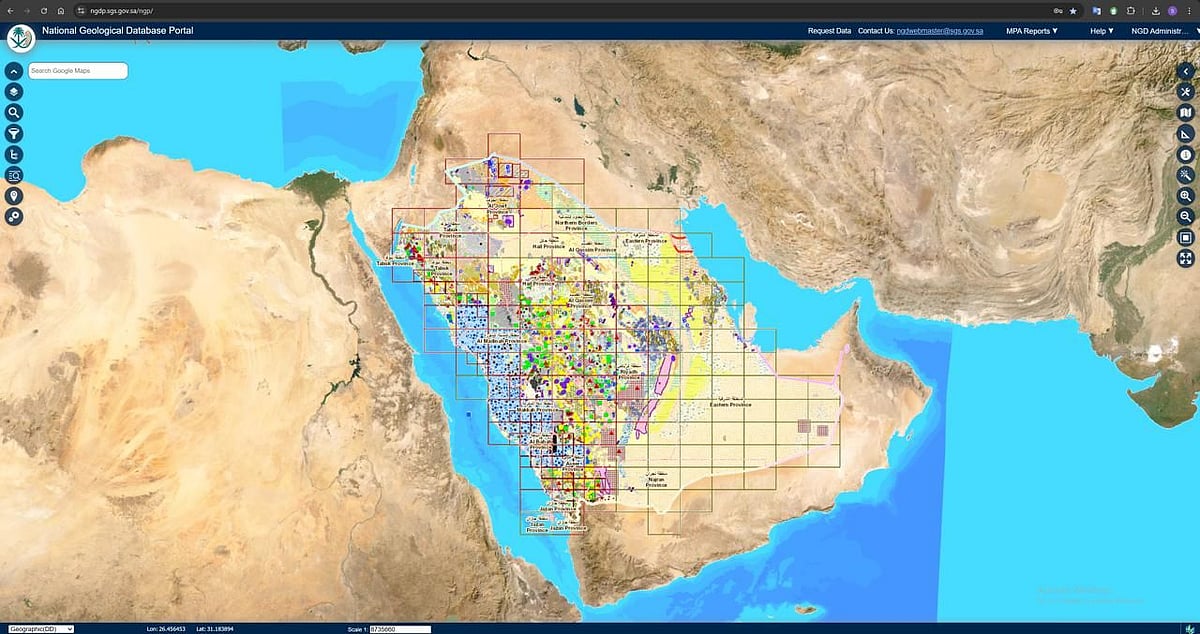Click the Request Data link
1200x634 pixels.
tap(829, 31)
